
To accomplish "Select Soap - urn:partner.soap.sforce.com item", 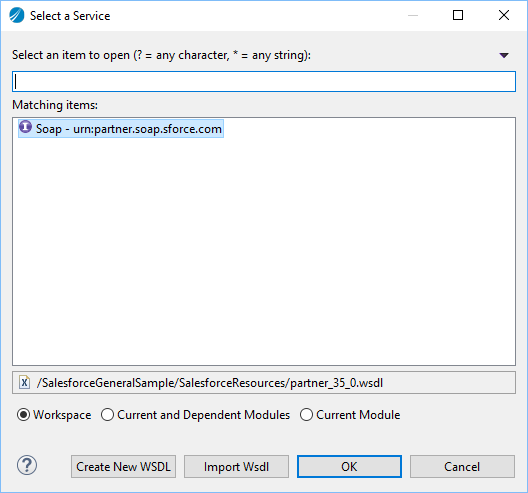I will (x=121, y=129).
